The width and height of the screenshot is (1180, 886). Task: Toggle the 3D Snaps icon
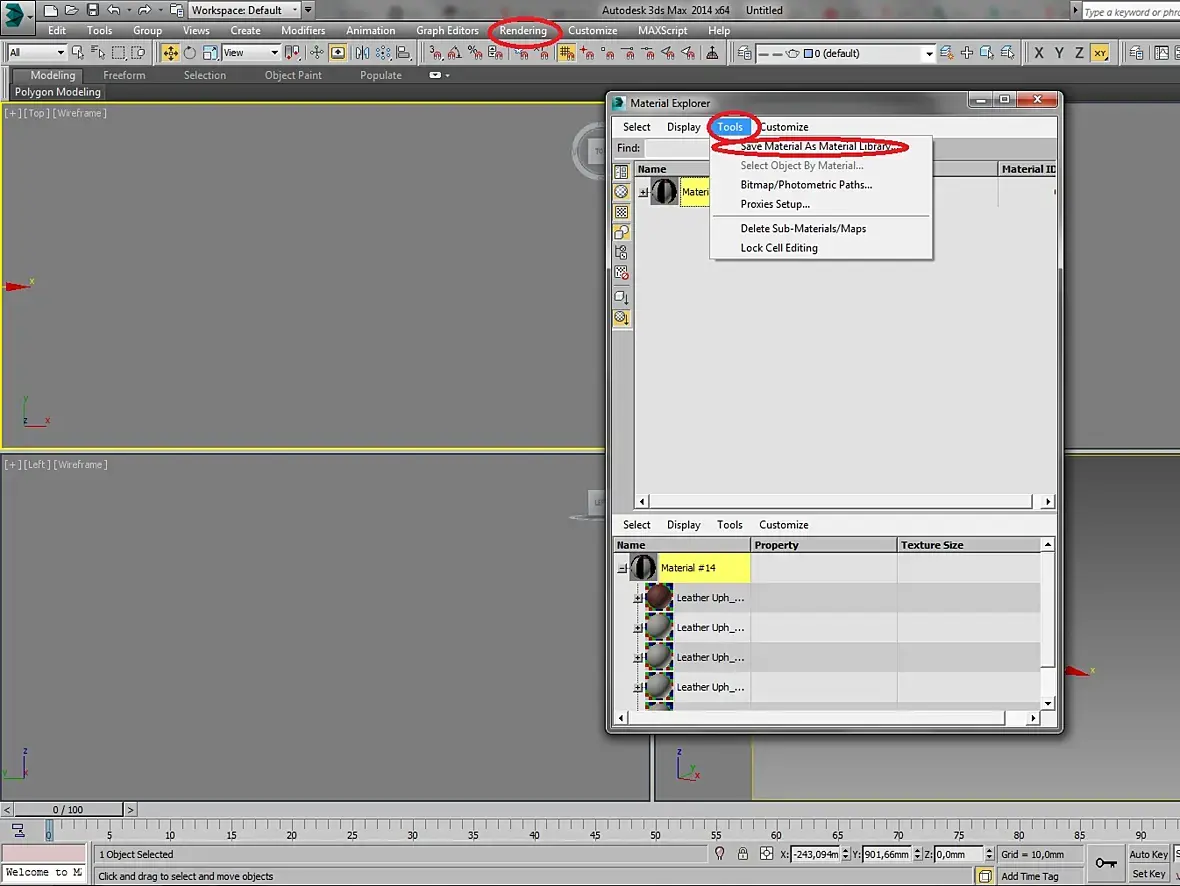point(435,53)
